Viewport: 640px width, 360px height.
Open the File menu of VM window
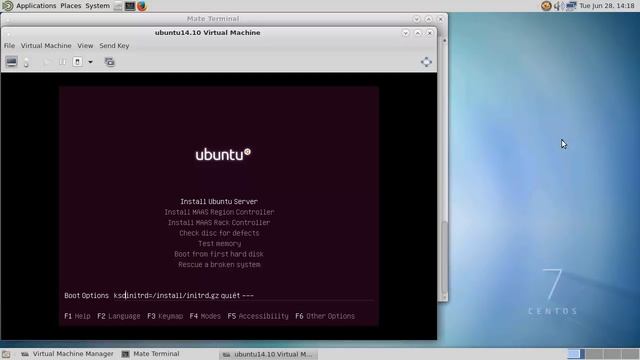point(9,46)
